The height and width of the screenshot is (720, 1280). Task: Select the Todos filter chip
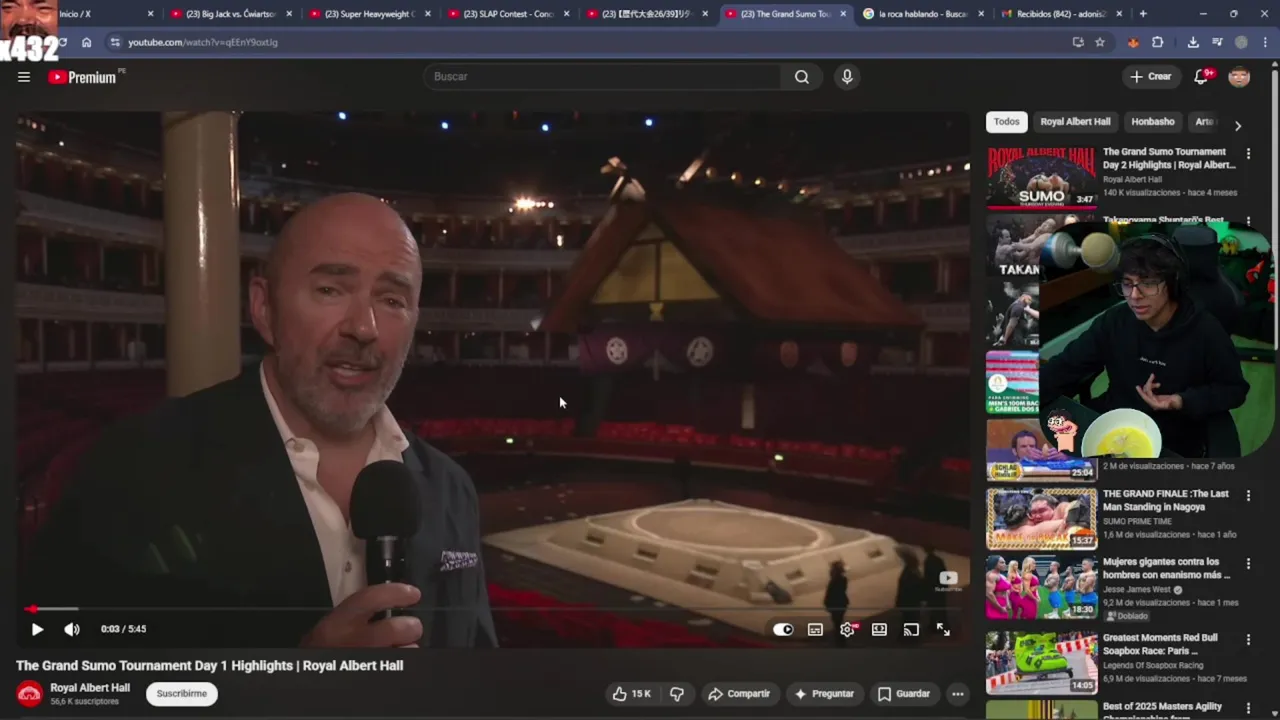pyautogui.click(x=1007, y=122)
